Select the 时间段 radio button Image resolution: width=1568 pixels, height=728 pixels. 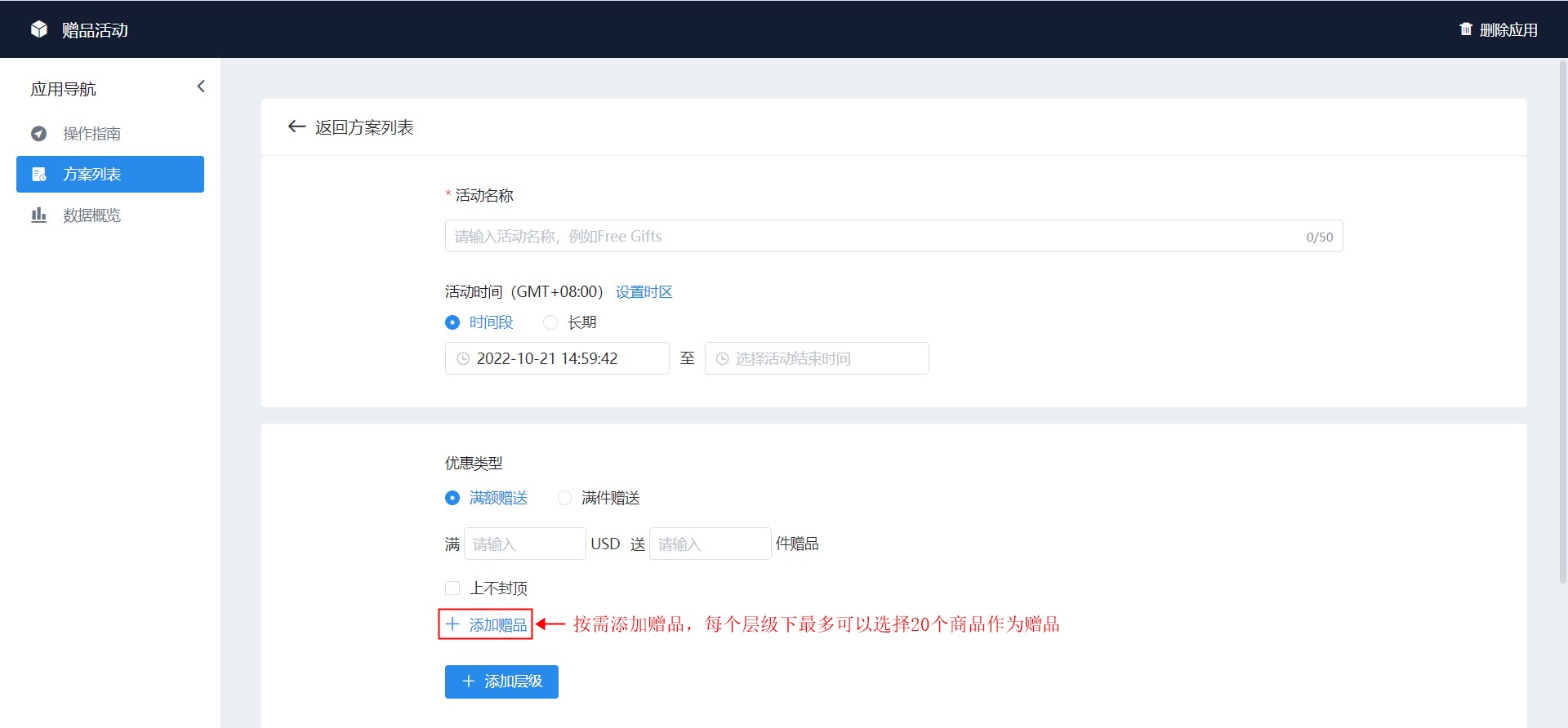[x=452, y=322]
